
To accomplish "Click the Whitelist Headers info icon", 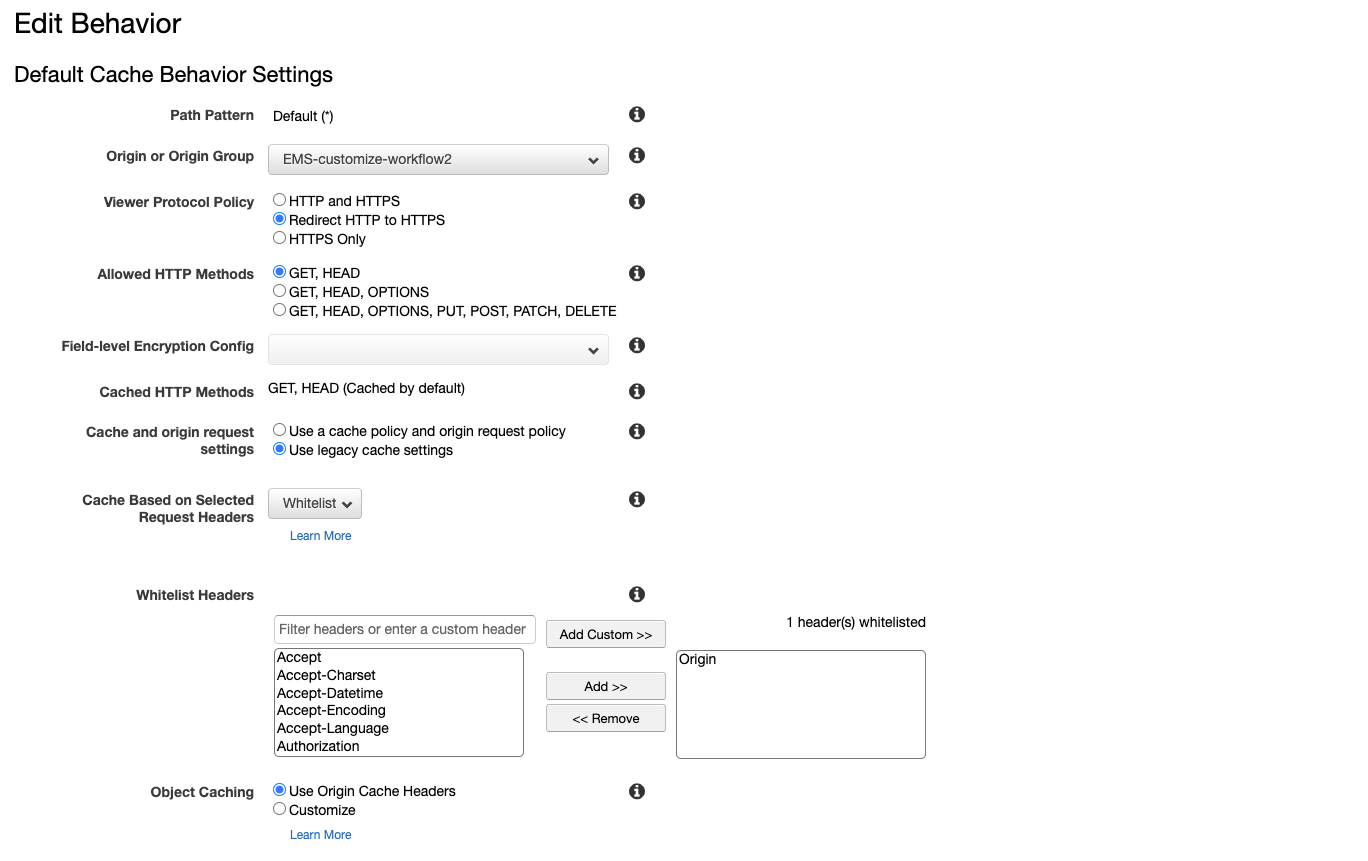I will tap(636, 593).
